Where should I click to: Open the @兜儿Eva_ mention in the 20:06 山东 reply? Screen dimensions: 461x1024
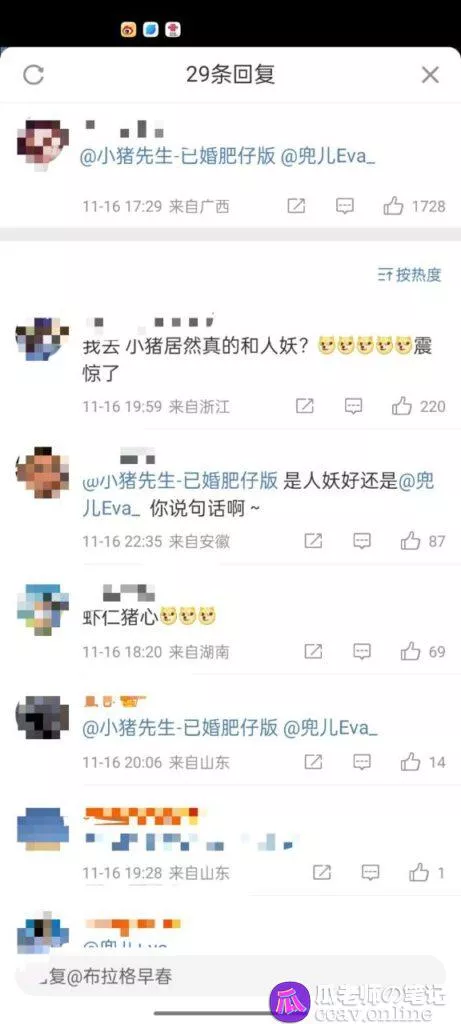coord(330,728)
